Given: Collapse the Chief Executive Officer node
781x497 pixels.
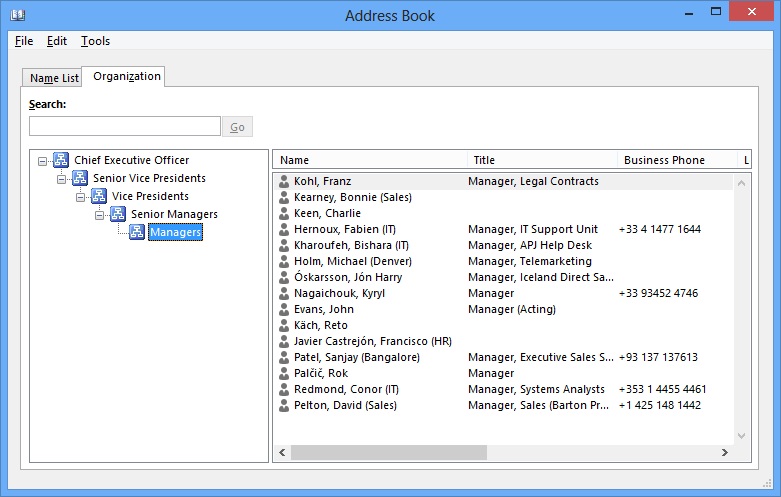Looking at the screenshot, I should point(42,161).
